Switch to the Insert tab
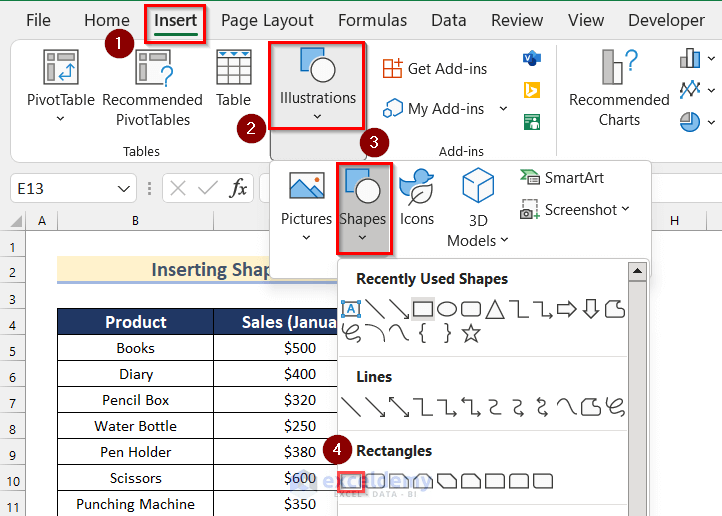 [175, 21]
